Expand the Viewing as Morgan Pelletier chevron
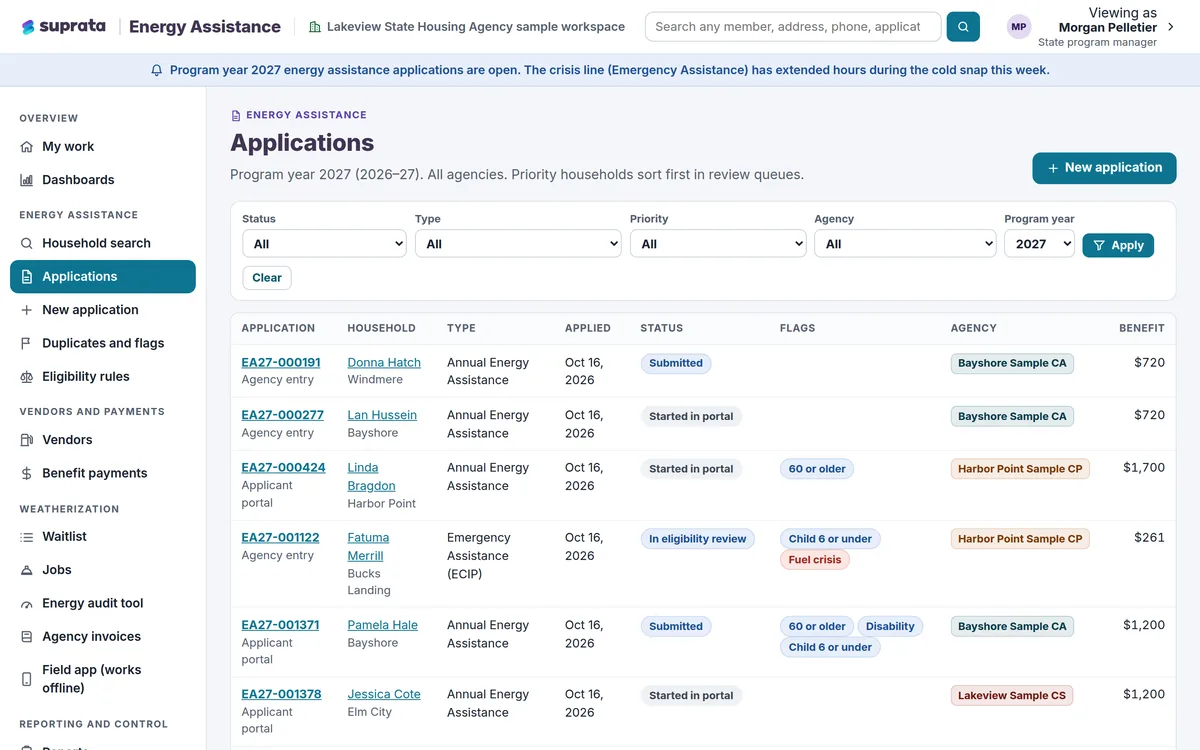This screenshot has width=1200, height=750. coord(1171,27)
